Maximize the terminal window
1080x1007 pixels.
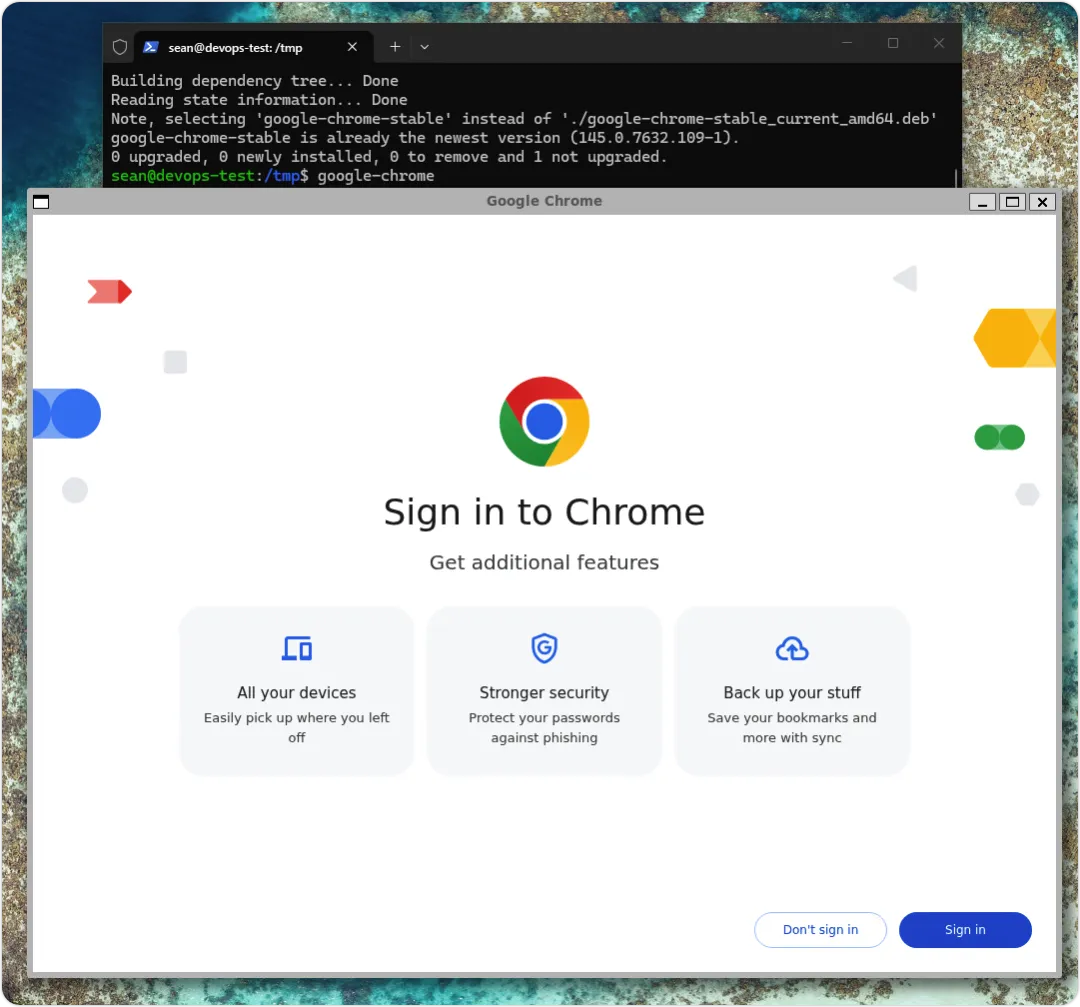coord(893,43)
